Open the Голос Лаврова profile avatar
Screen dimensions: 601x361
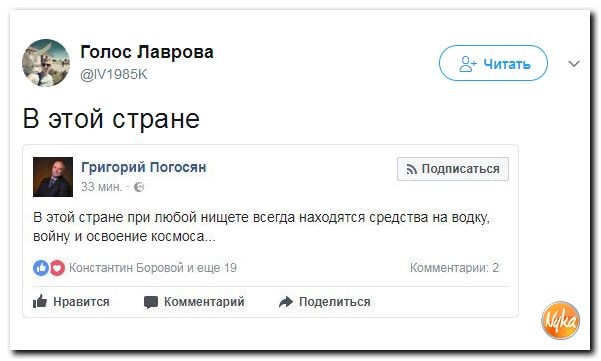[x=46, y=63]
